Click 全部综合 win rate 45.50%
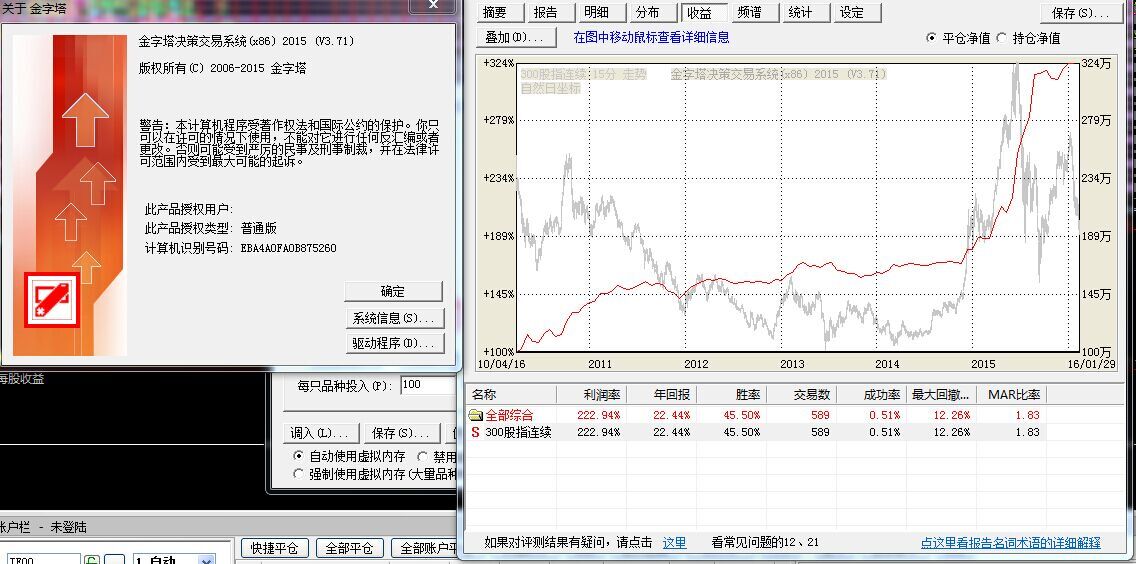The height and width of the screenshot is (564, 1136). coord(741,415)
